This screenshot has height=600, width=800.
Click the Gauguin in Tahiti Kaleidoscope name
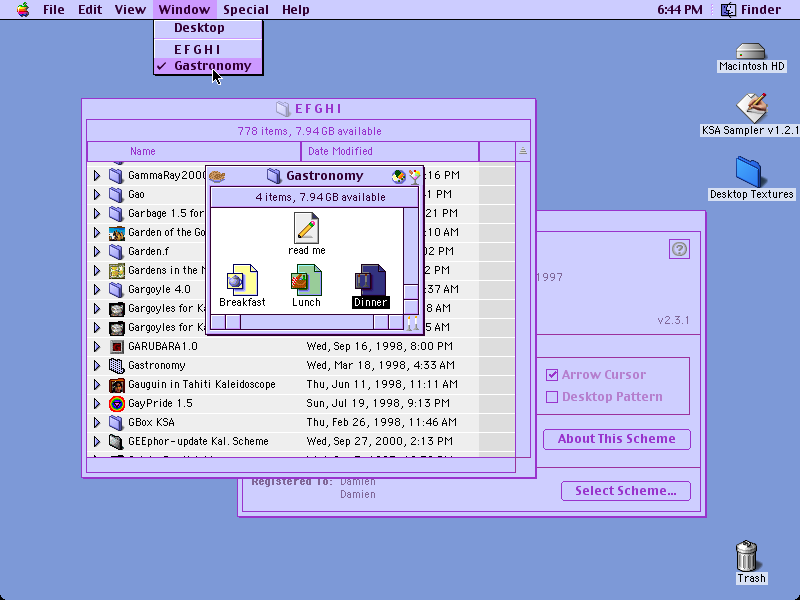click(202, 384)
